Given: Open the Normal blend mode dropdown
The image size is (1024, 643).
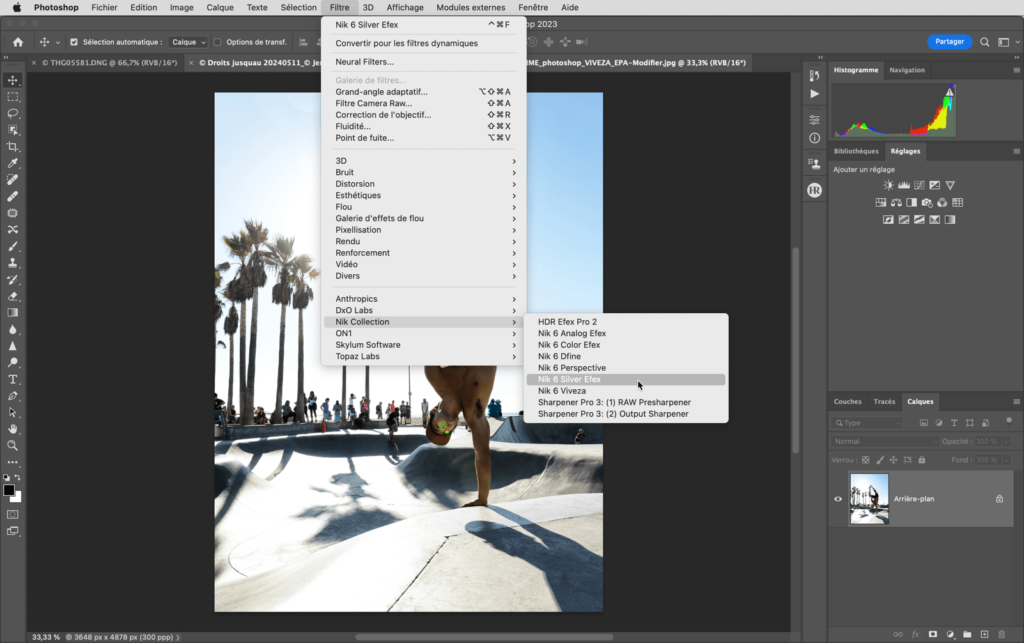Looking at the screenshot, I should pyautogui.click(x=885, y=441).
